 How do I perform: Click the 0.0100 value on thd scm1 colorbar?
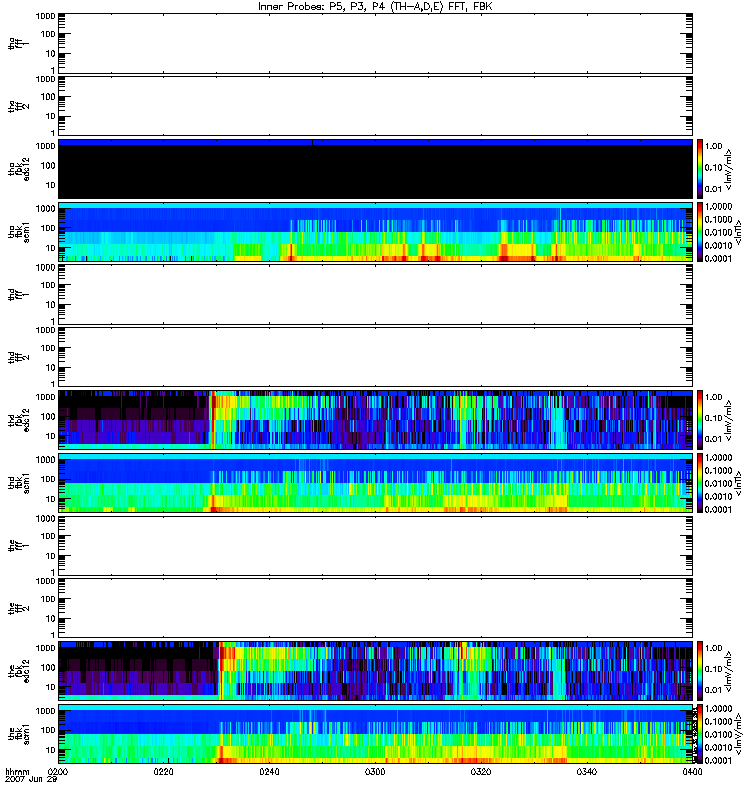pos(718,484)
